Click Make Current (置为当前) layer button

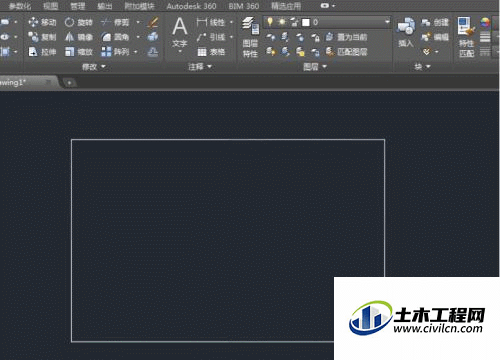tap(346, 37)
